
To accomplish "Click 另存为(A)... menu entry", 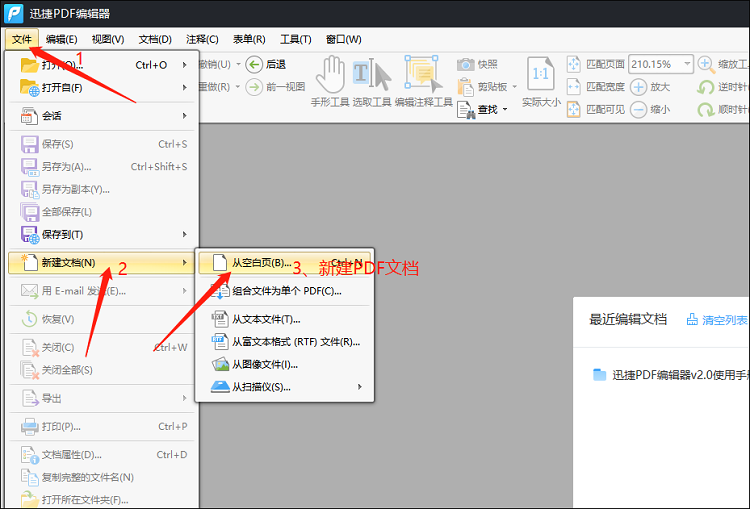I will 102,166.
